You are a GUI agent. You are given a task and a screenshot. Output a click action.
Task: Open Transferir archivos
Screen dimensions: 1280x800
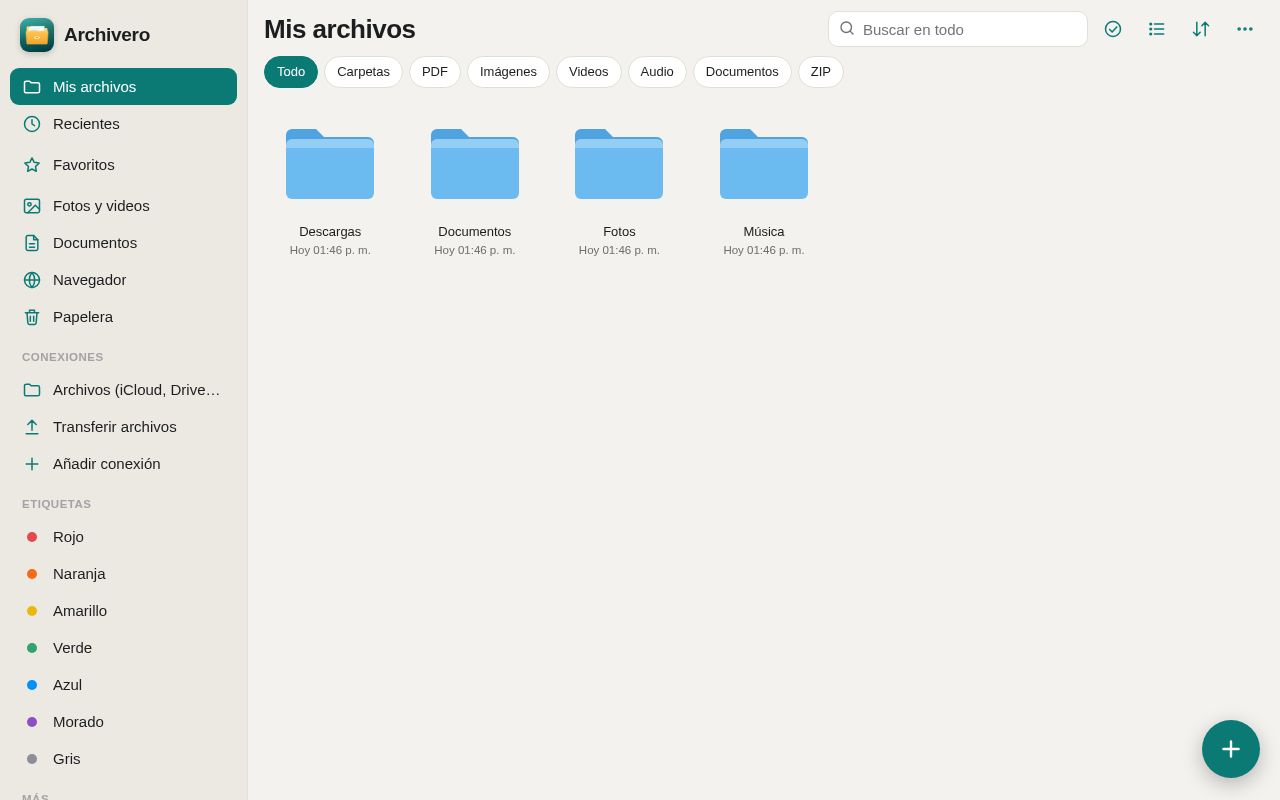[123, 427]
